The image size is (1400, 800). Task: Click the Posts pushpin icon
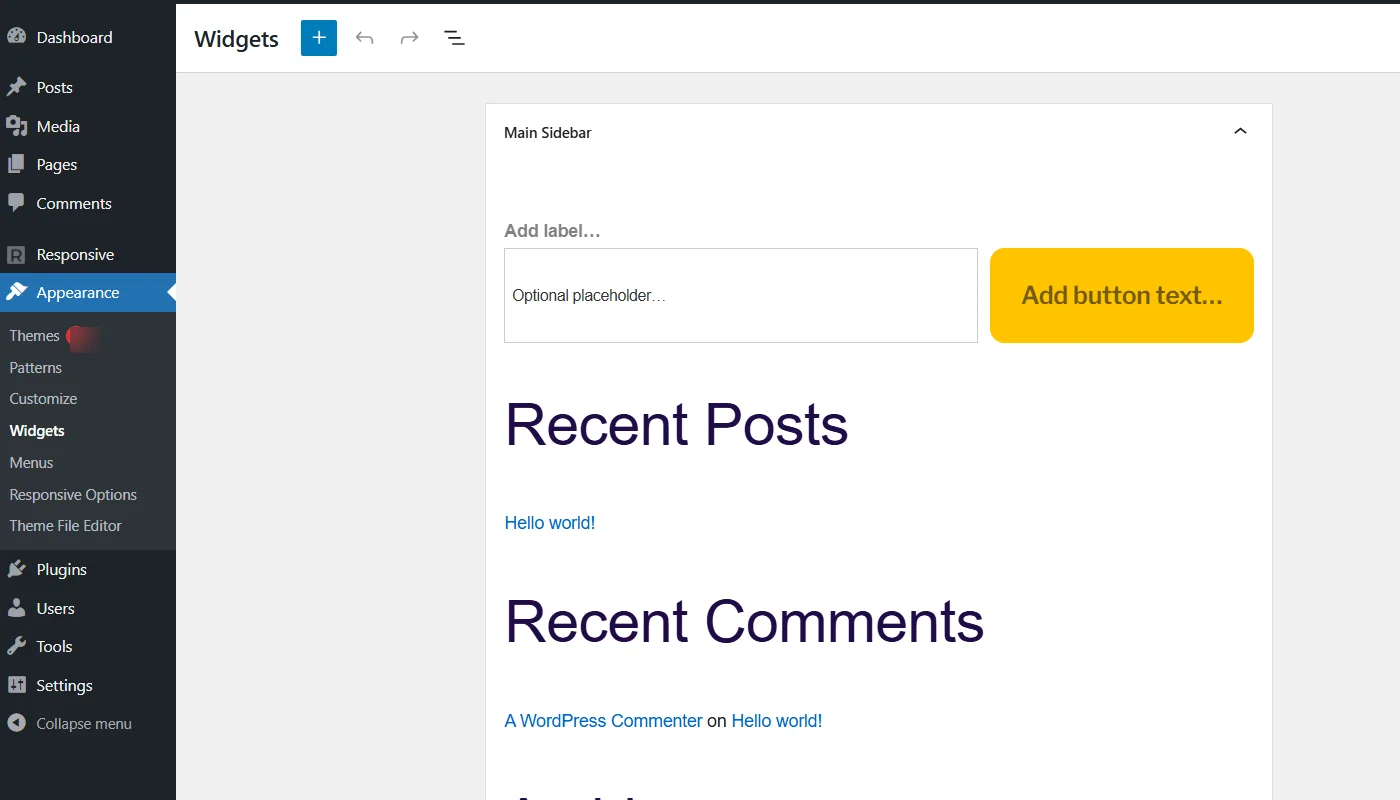16,87
